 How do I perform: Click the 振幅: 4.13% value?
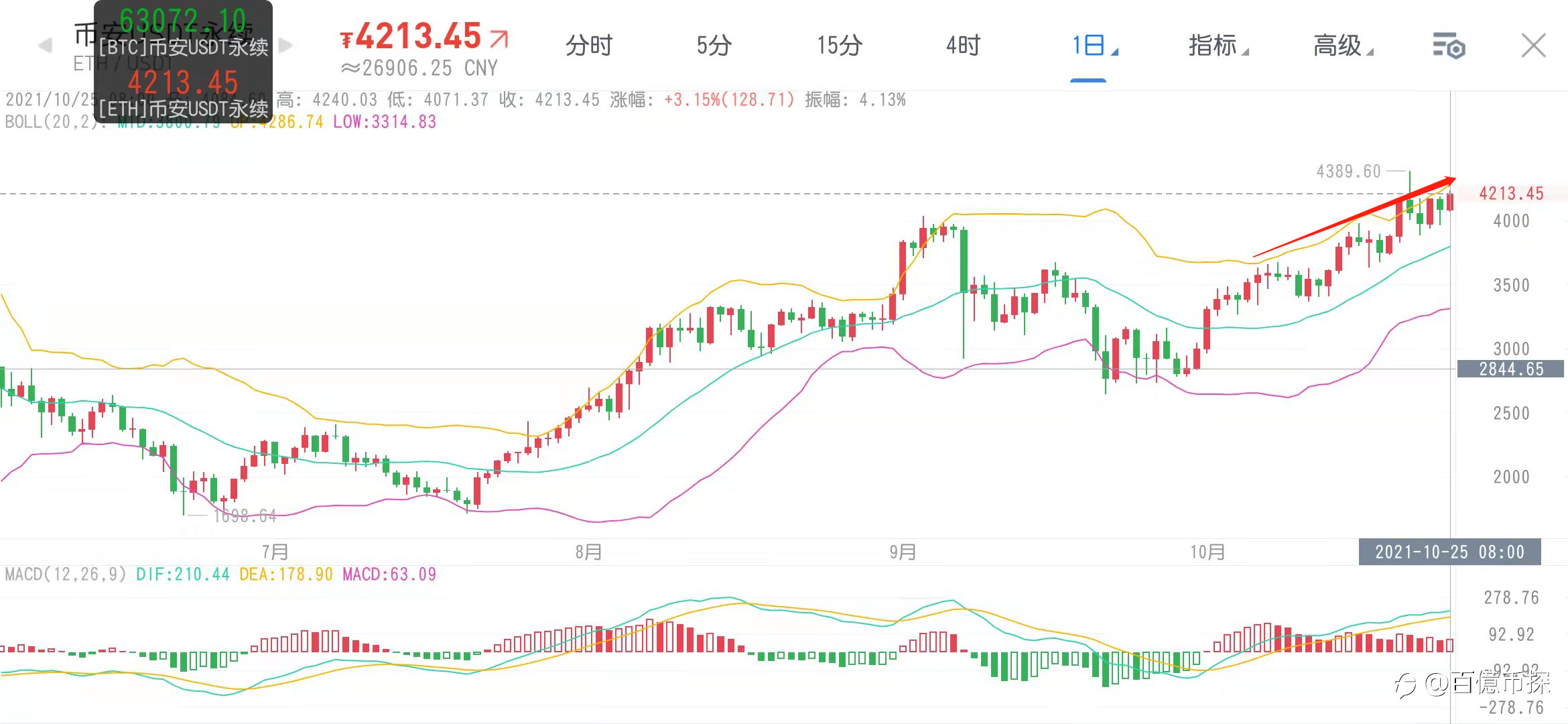click(x=856, y=100)
